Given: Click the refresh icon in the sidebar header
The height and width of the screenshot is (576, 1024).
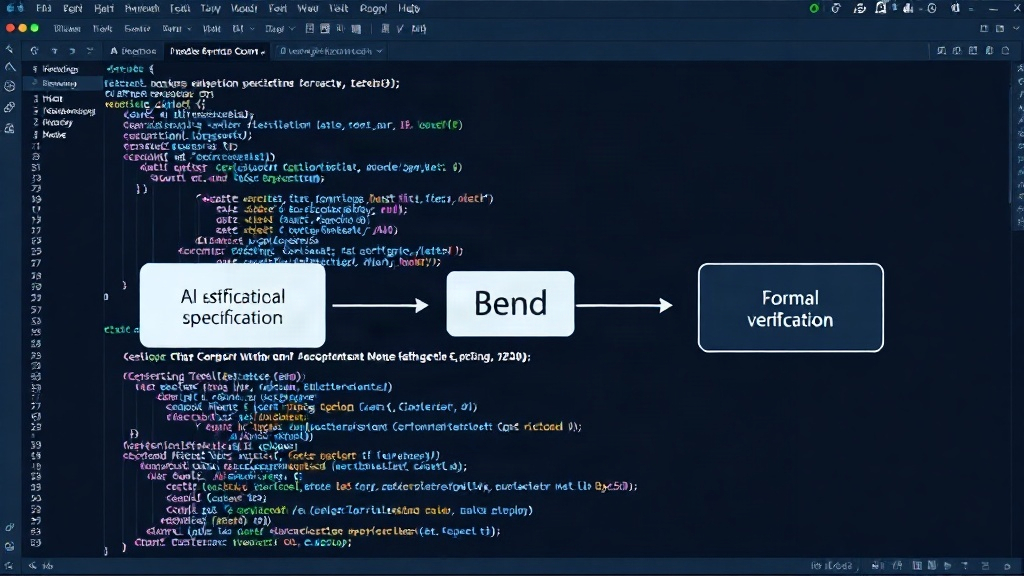Looking at the screenshot, I should coord(35,51).
